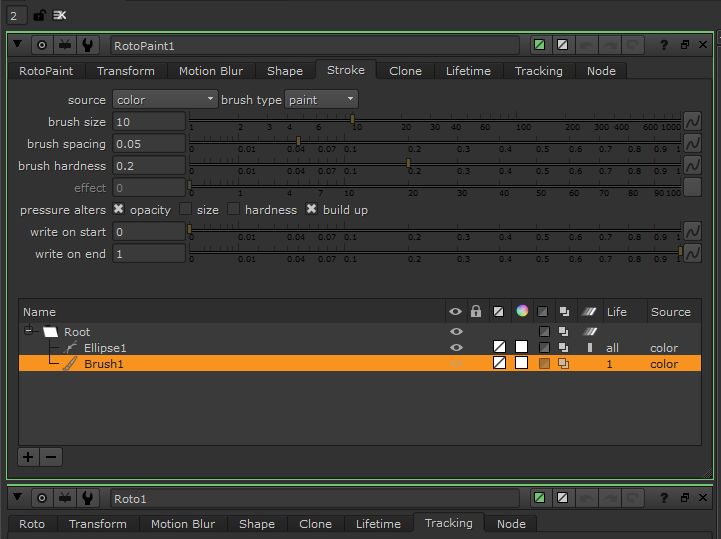Switch to Lifetime tab in RotoPaint1
721x539 pixels.
point(468,71)
